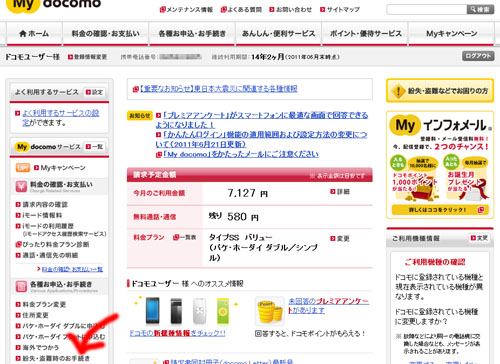Click the ログアウト button

[478, 56]
